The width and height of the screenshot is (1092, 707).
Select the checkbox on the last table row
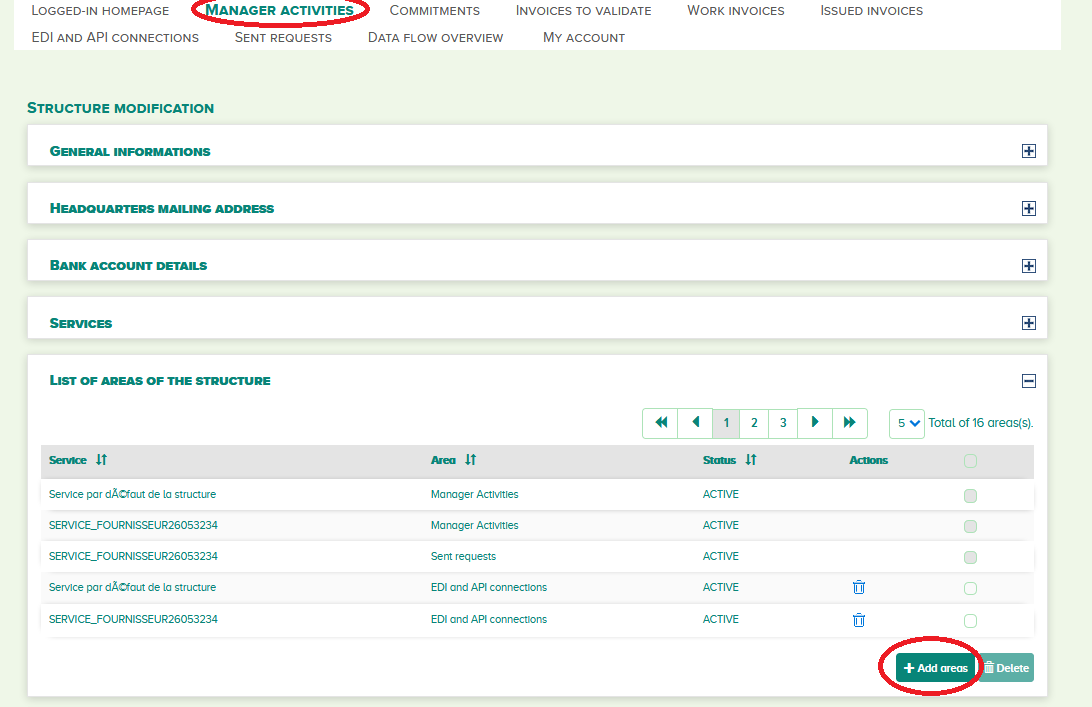click(x=969, y=620)
